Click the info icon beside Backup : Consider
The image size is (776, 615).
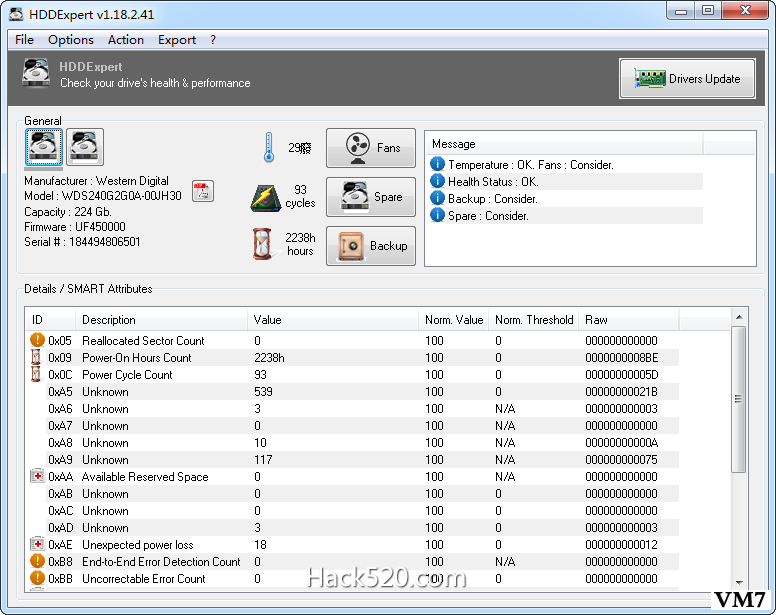[437, 198]
